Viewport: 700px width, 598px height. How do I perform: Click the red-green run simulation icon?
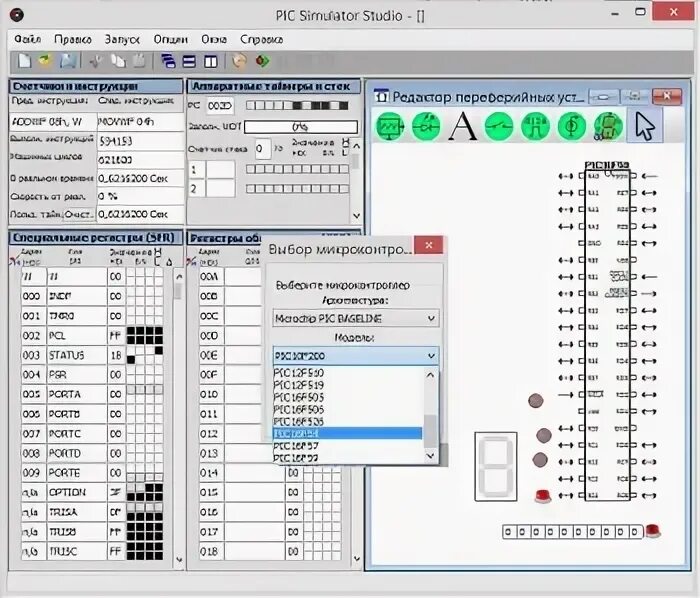click(x=262, y=61)
